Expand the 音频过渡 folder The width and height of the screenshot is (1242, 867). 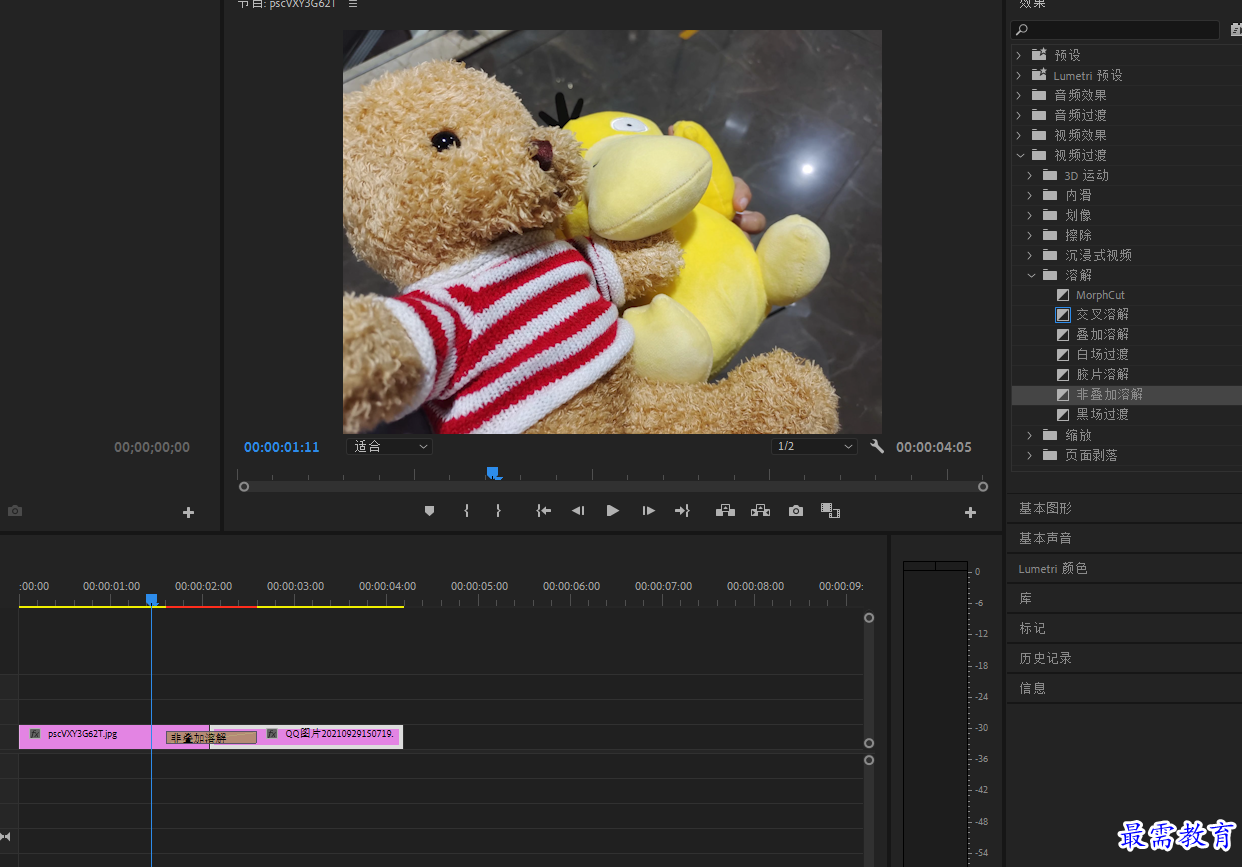(x=1019, y=115)
